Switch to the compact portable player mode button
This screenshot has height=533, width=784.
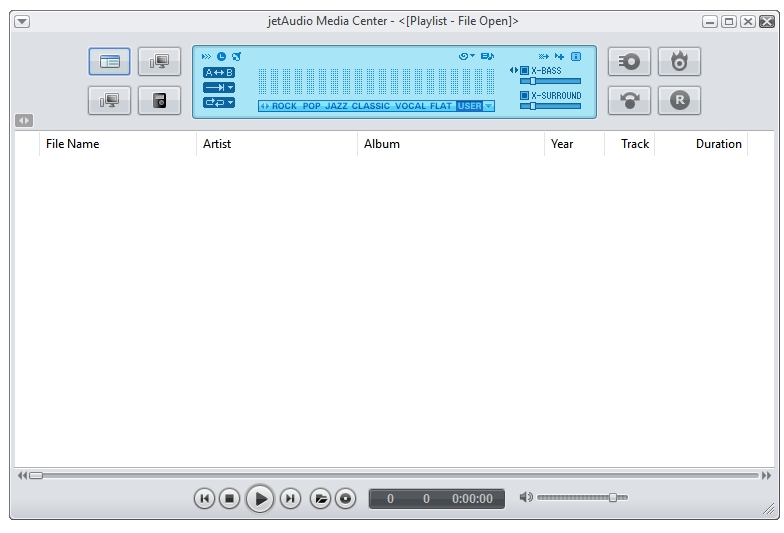pos(160,100)
